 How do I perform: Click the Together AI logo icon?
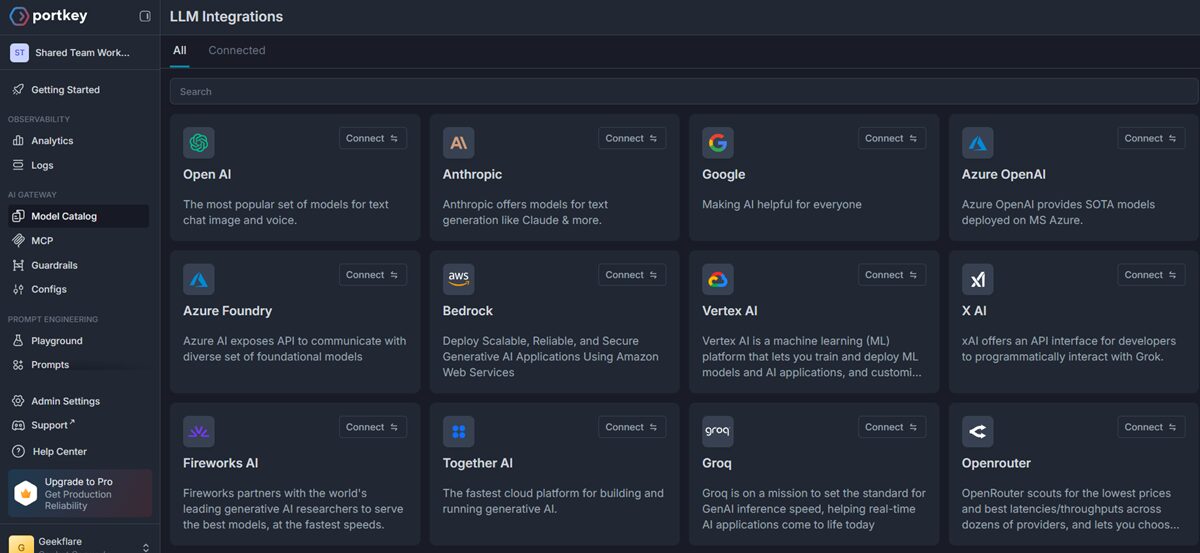click(458, 431)
